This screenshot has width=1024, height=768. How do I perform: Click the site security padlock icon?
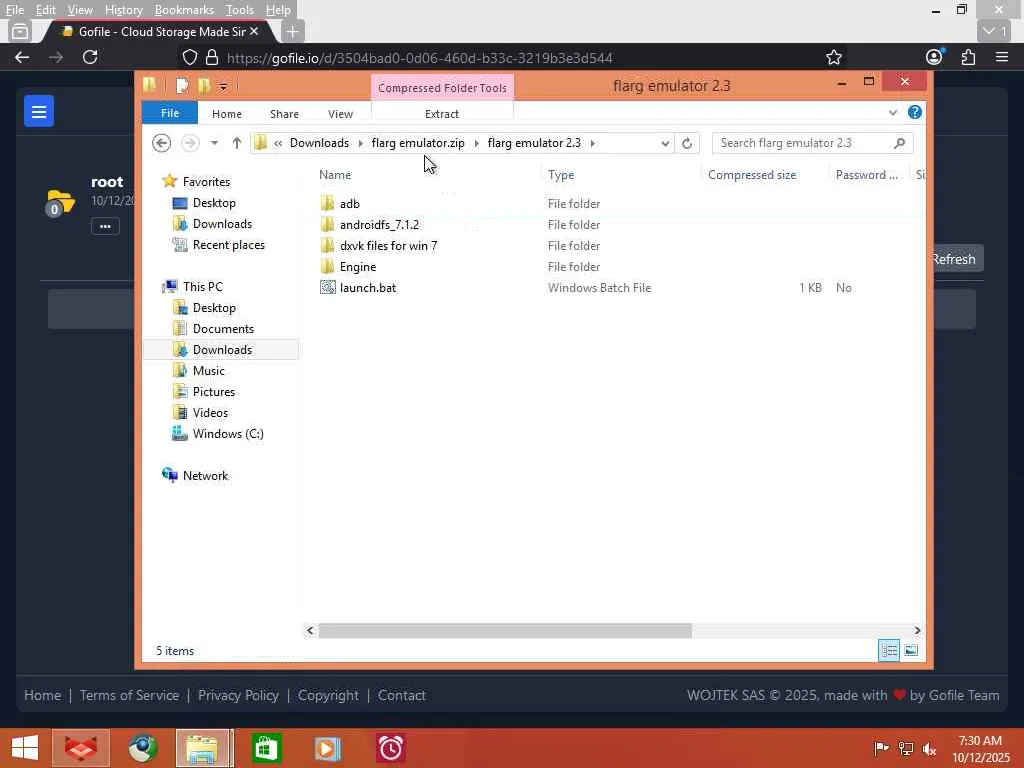[x=212, y=57]
